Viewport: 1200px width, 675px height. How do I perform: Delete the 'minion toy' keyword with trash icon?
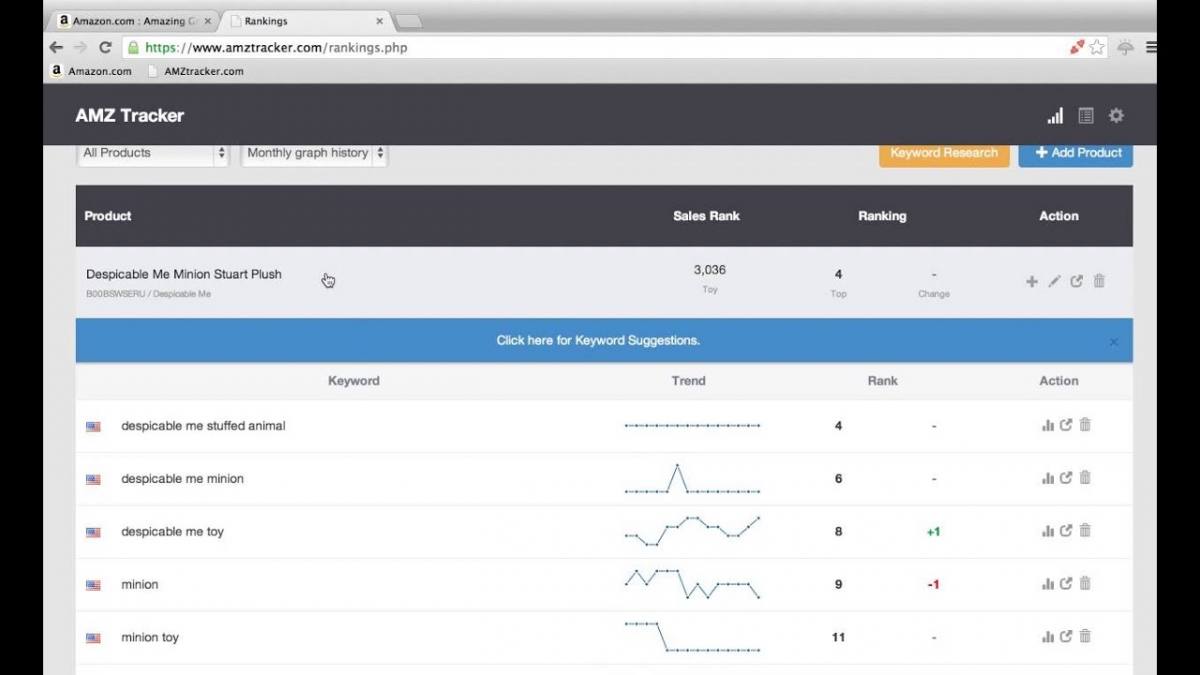(x=1085, y=636)
